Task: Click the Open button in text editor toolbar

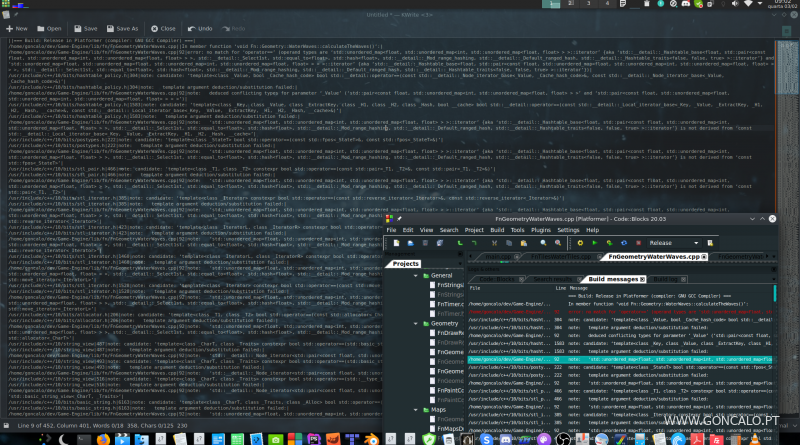Action: click(x=48, y=29)
